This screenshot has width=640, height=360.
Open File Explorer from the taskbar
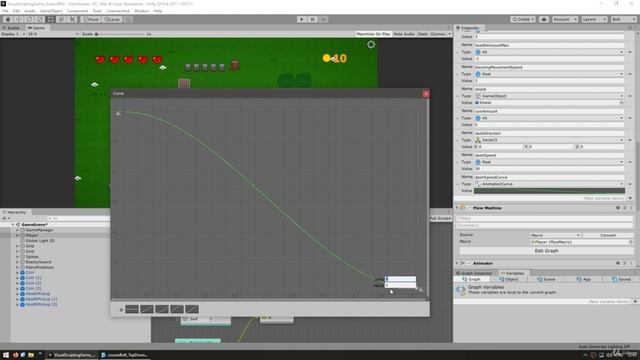tap(31, 355)
